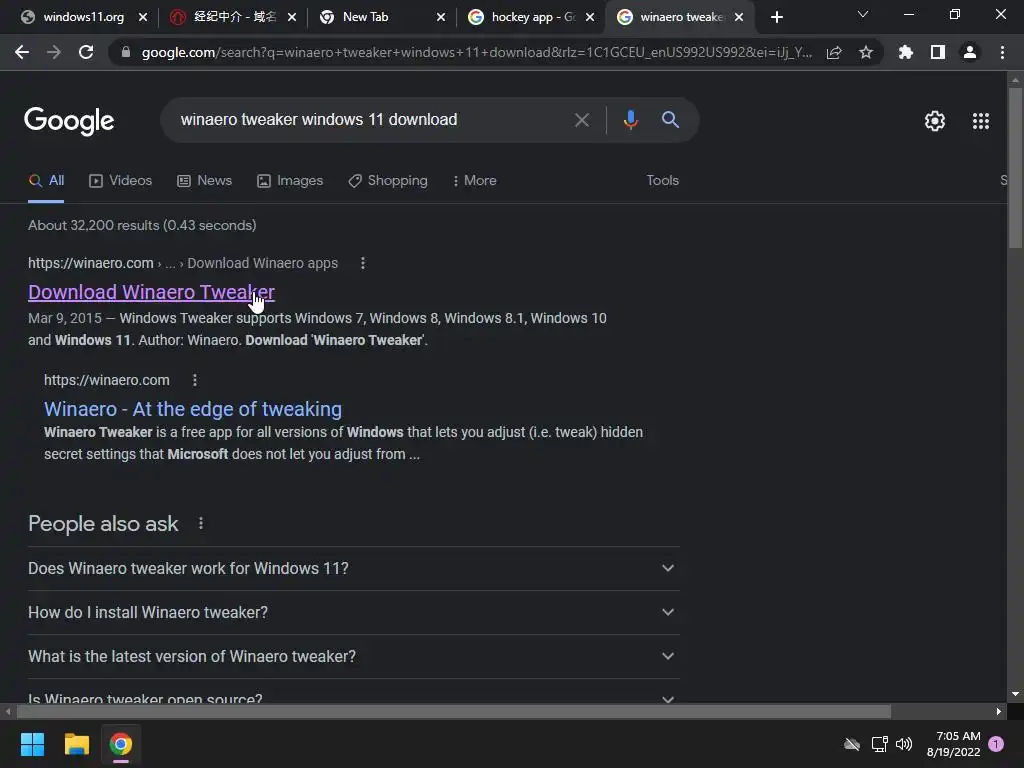Select the All results filter
This screenshot has width=1024, height=768.
tap(46, 181)
